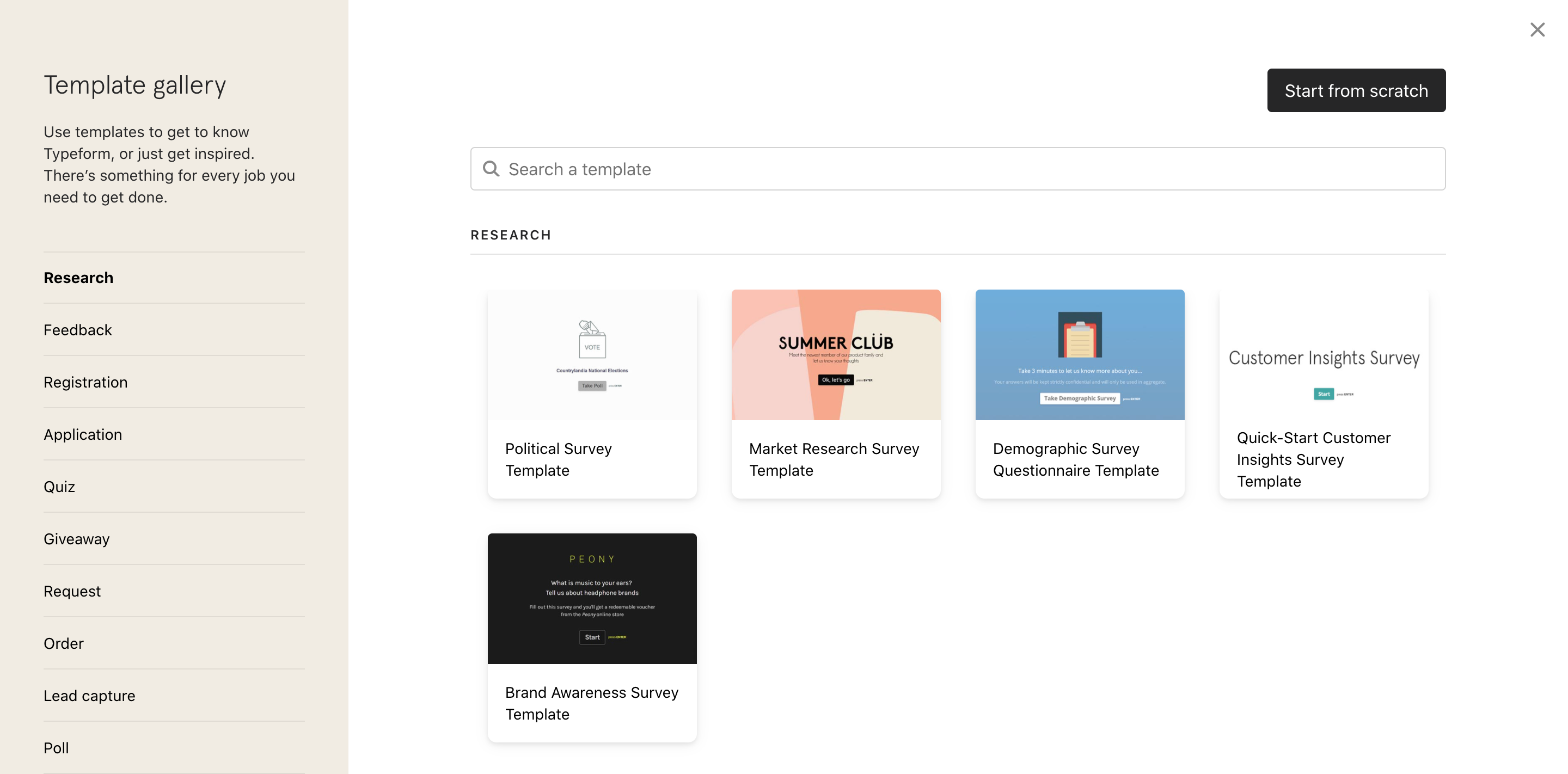The width and height of the screenshot is (1568, 774).
Task: Focus the Search a template field
Action: [x=958, y=169]
